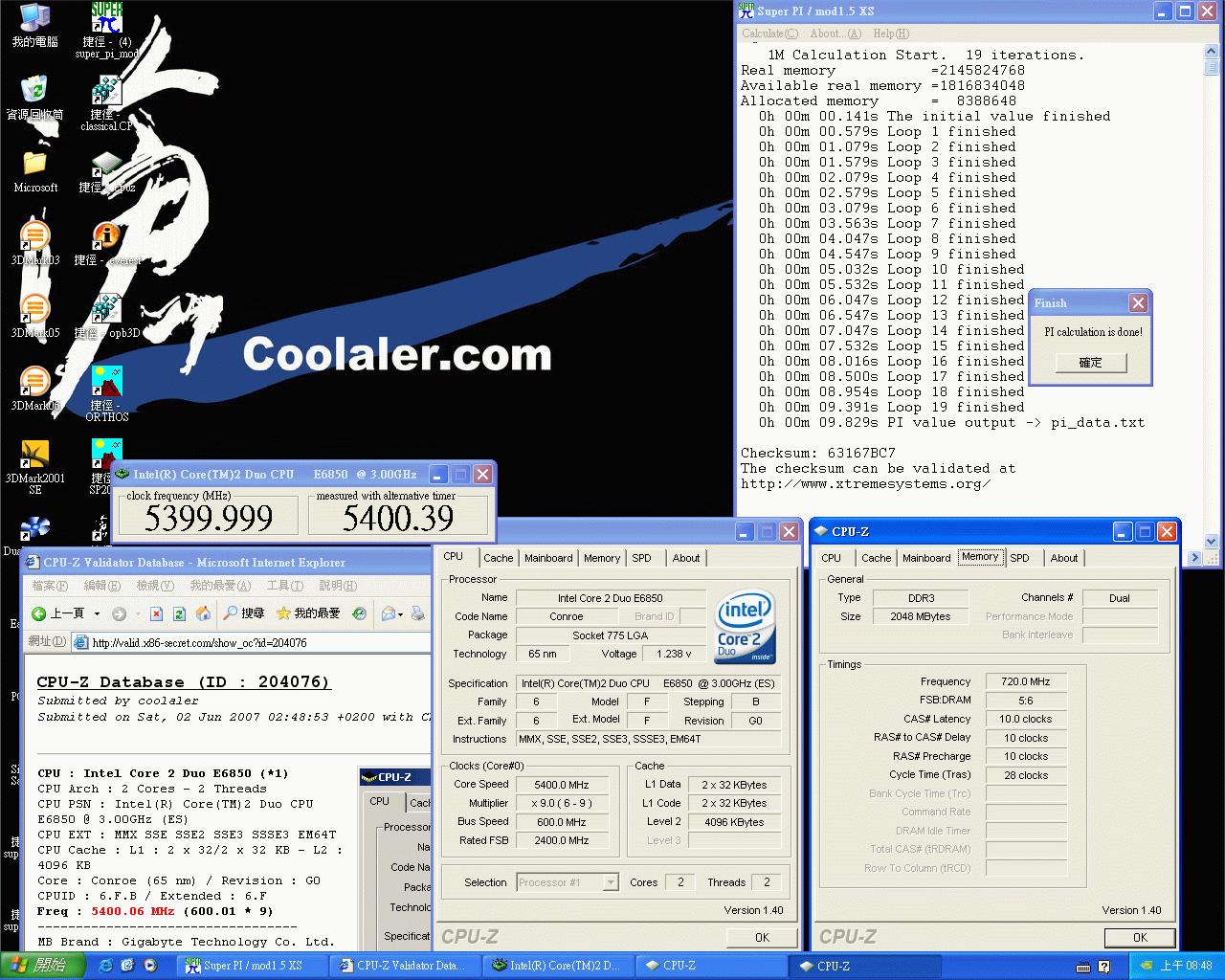1225x980 pixels.
Task: Click the Core Speed 5400.0 MHz value
Action: (561, 785)
